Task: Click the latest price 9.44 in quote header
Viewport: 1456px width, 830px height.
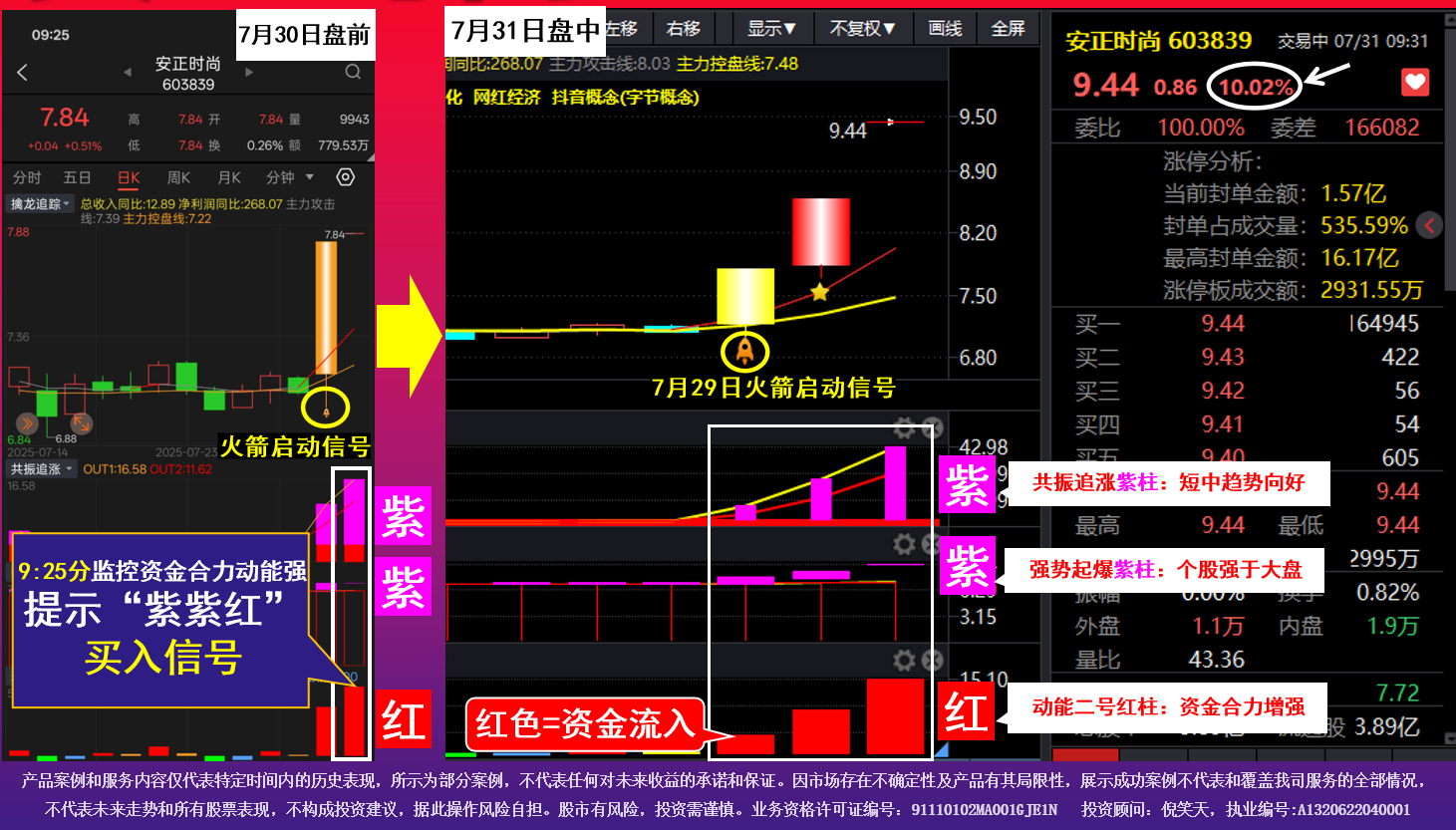Action: click(1105, 85)
